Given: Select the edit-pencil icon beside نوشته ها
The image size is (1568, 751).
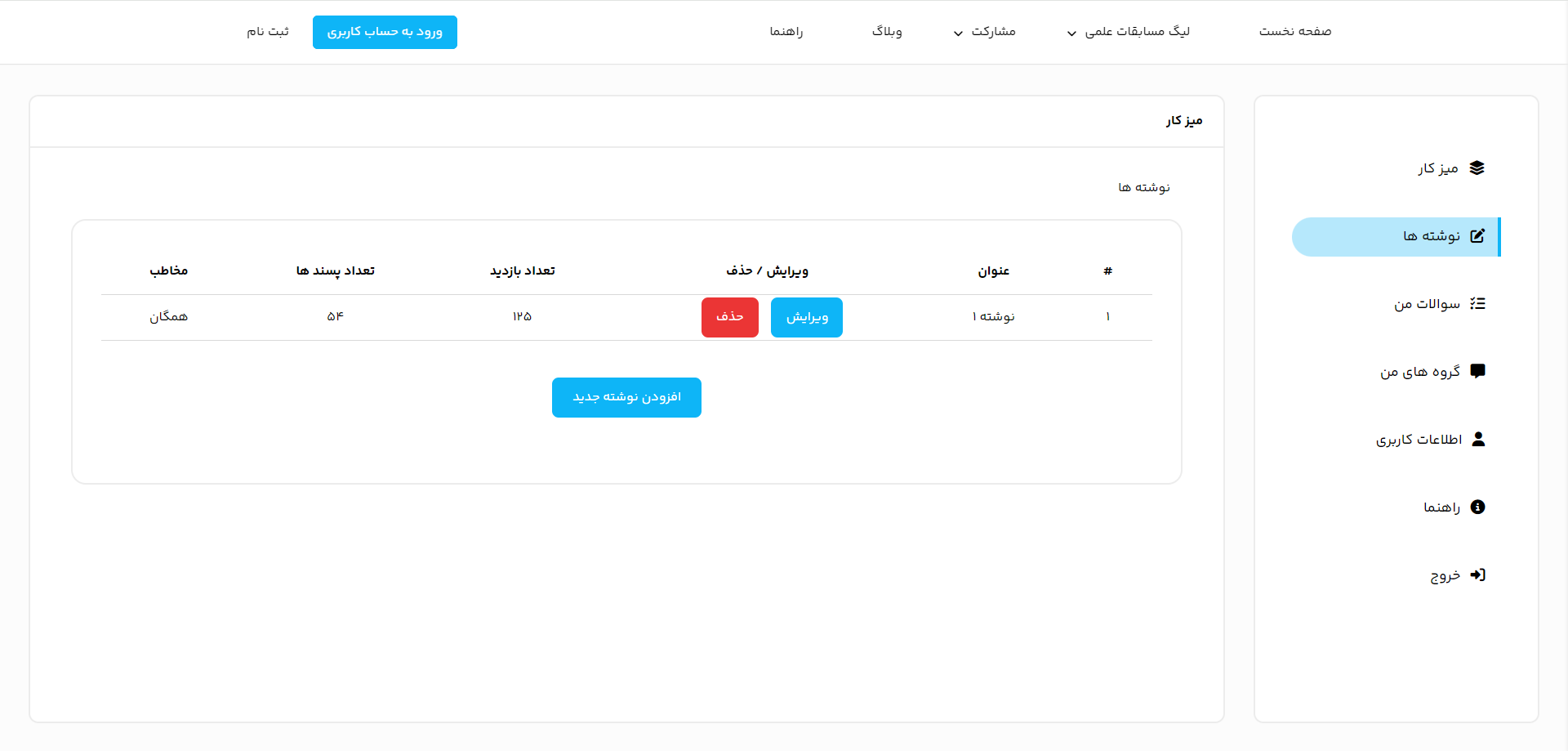Looking at the screenshot, I should point(1478,236).
